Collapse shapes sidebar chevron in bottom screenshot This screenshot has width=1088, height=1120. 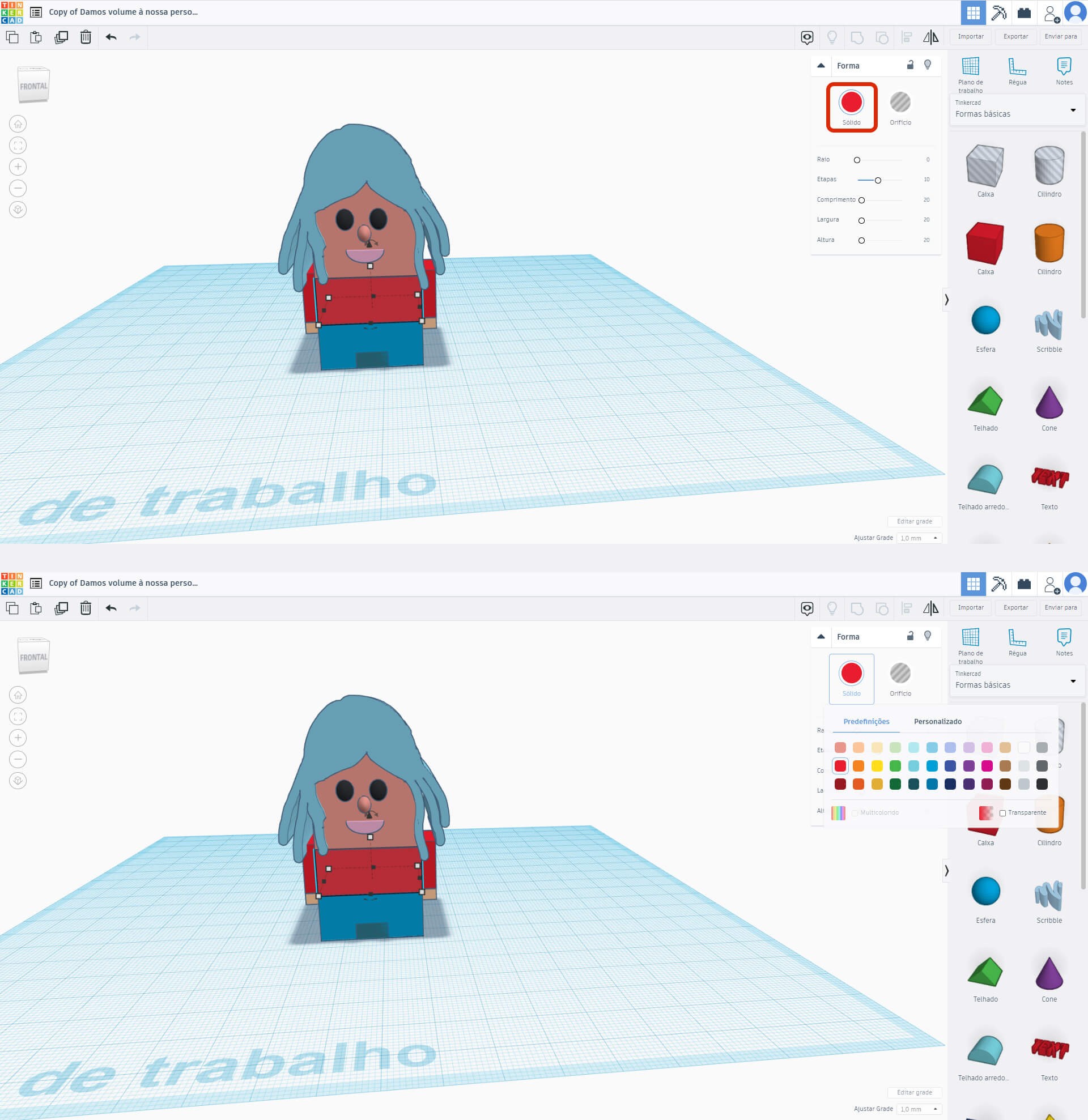(946, 870)
